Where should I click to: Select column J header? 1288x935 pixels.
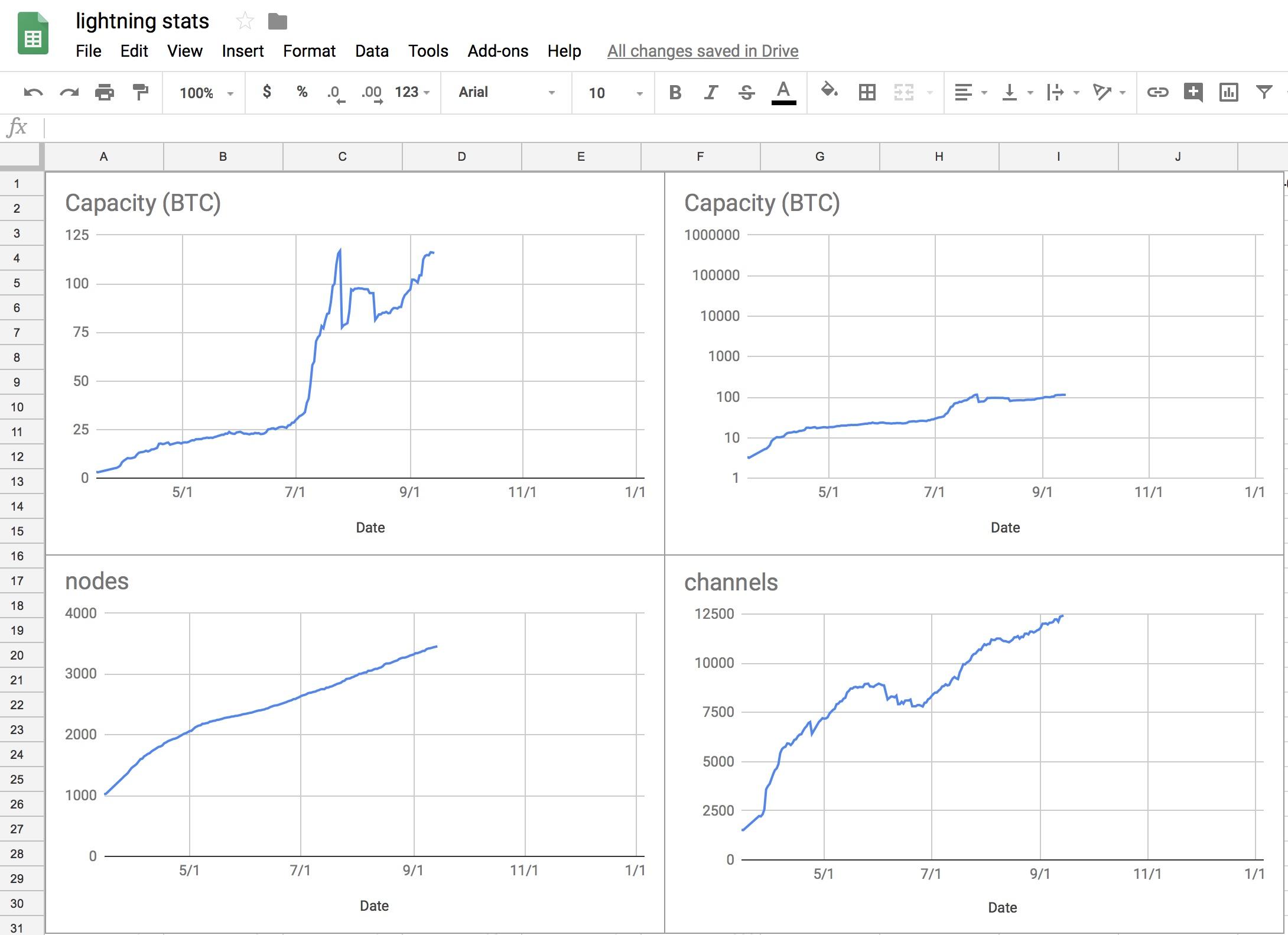click(x=1178, y=157)
